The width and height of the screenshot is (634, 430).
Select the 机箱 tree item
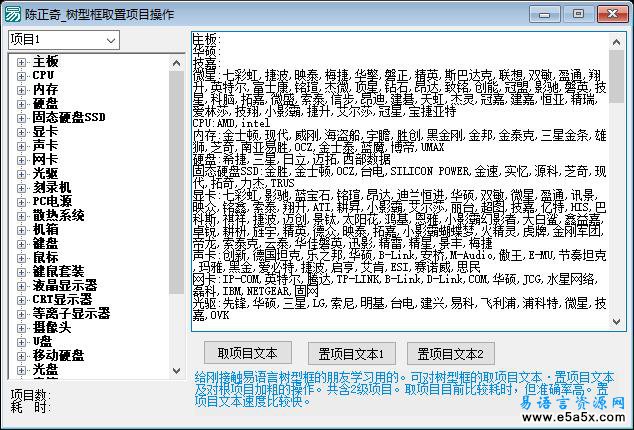pos(45,229)
